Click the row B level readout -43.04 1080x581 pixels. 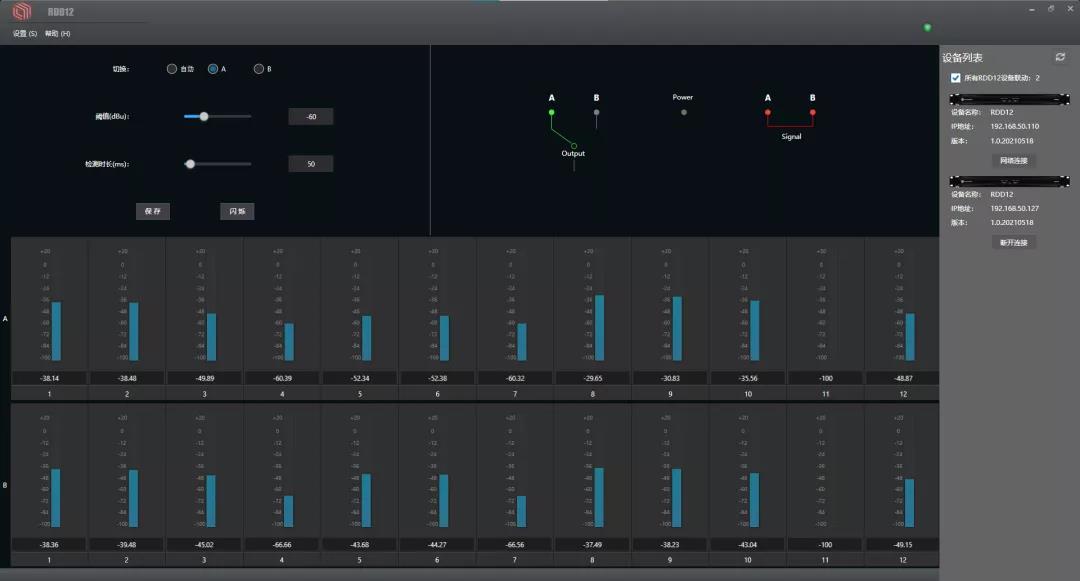coord(747,545)
